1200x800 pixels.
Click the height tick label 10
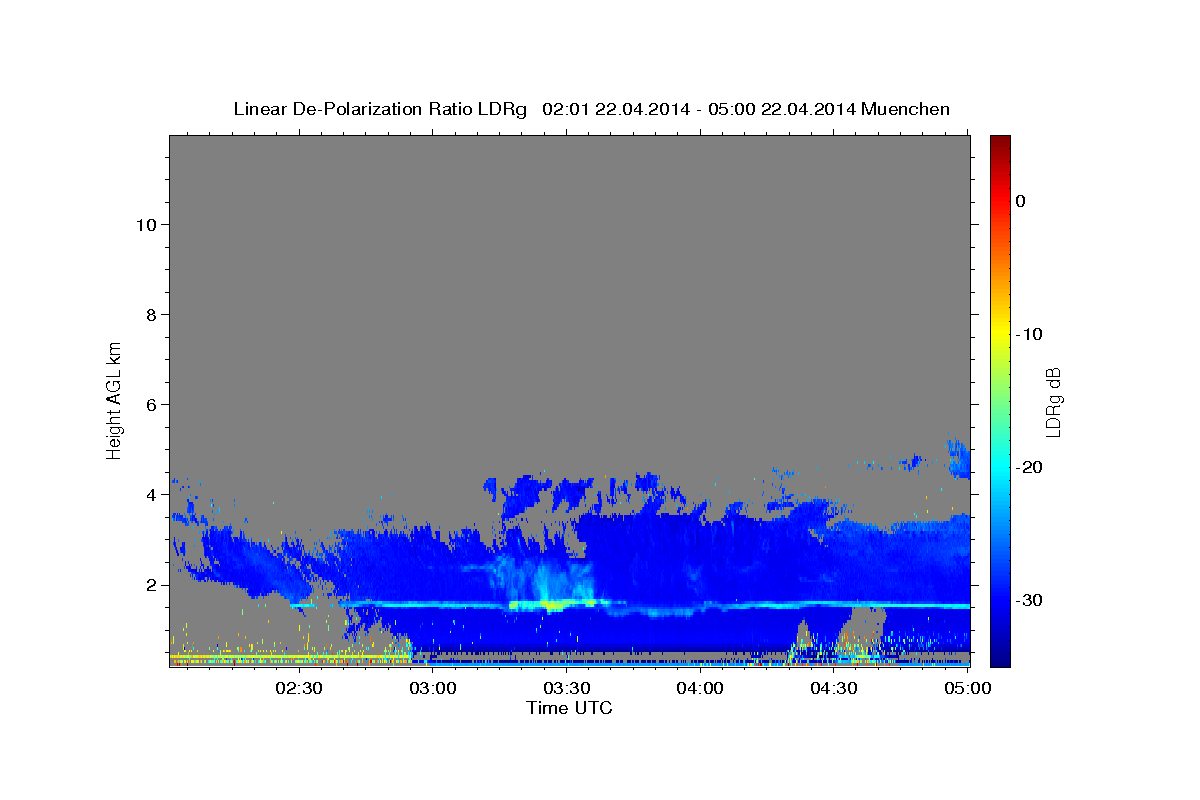click(145, 224)
